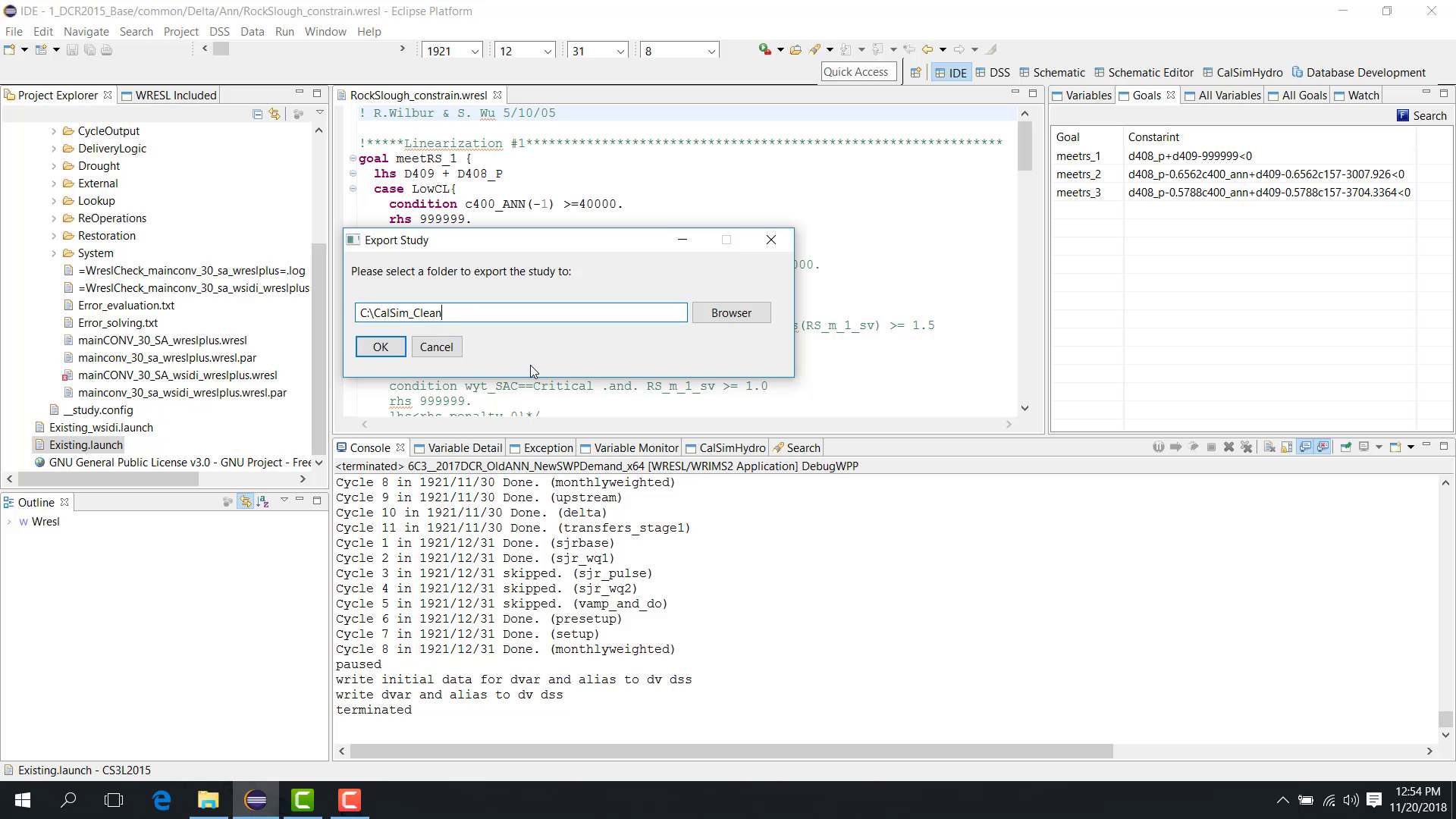Screen dimensions: 1456x819
Task: Click the Save icon in main toolbar
Action: click(72, 50)
